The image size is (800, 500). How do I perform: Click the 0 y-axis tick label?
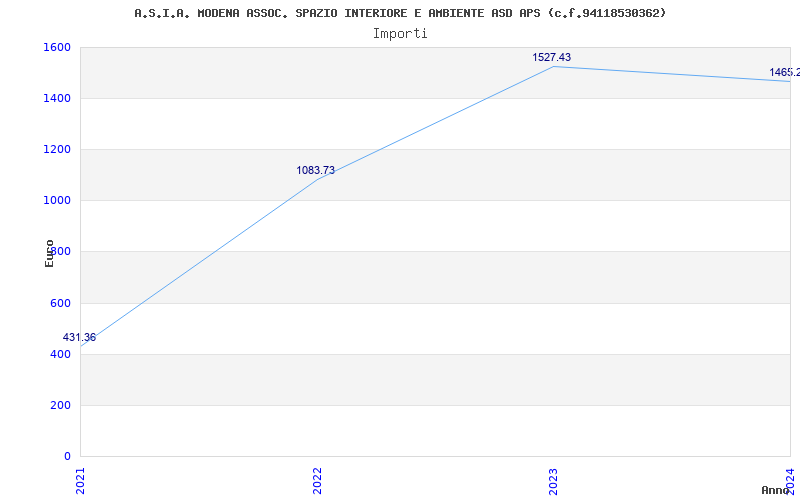coord(67,456)
